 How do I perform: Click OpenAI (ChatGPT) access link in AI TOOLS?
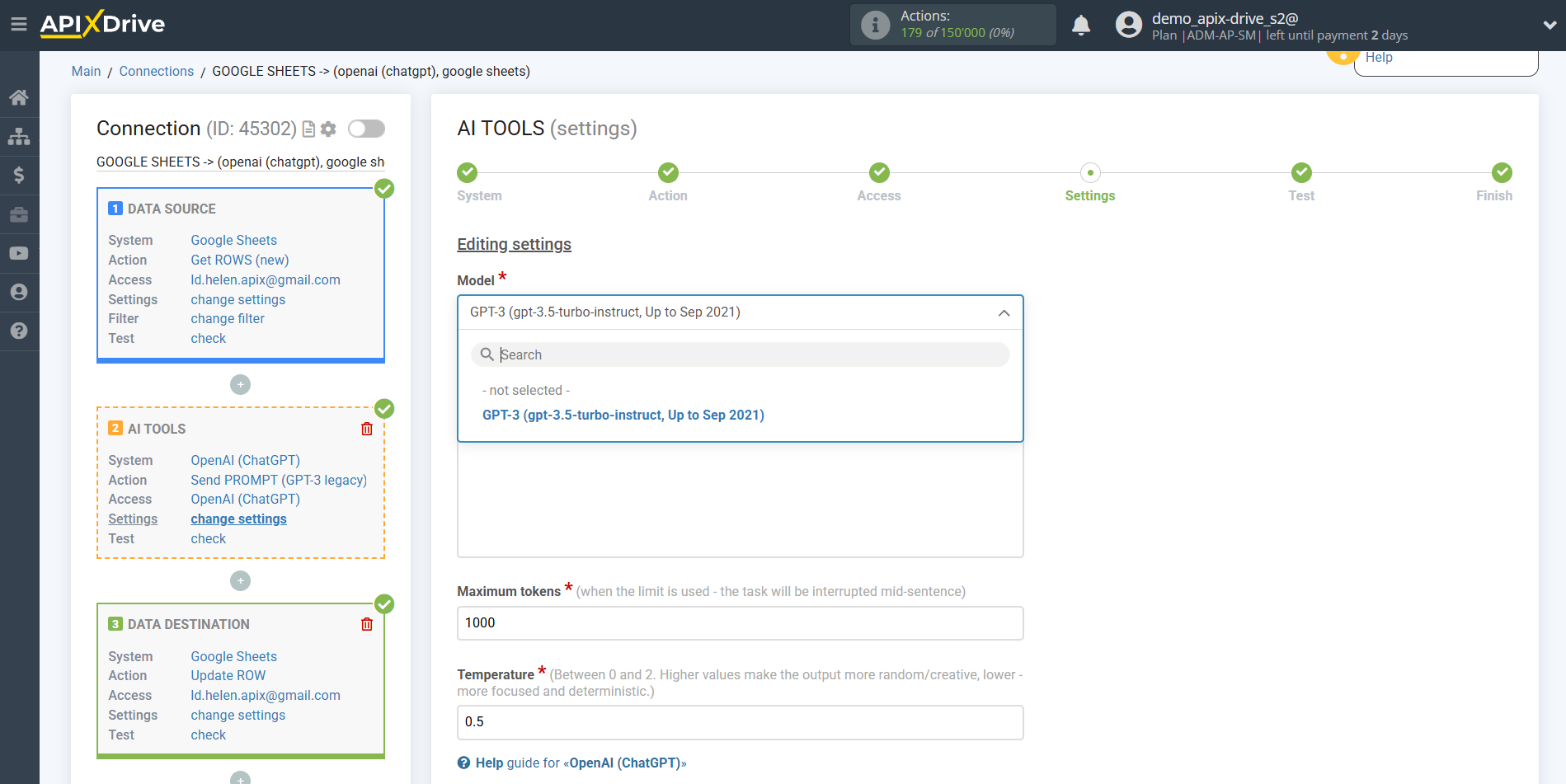[246, 499]
